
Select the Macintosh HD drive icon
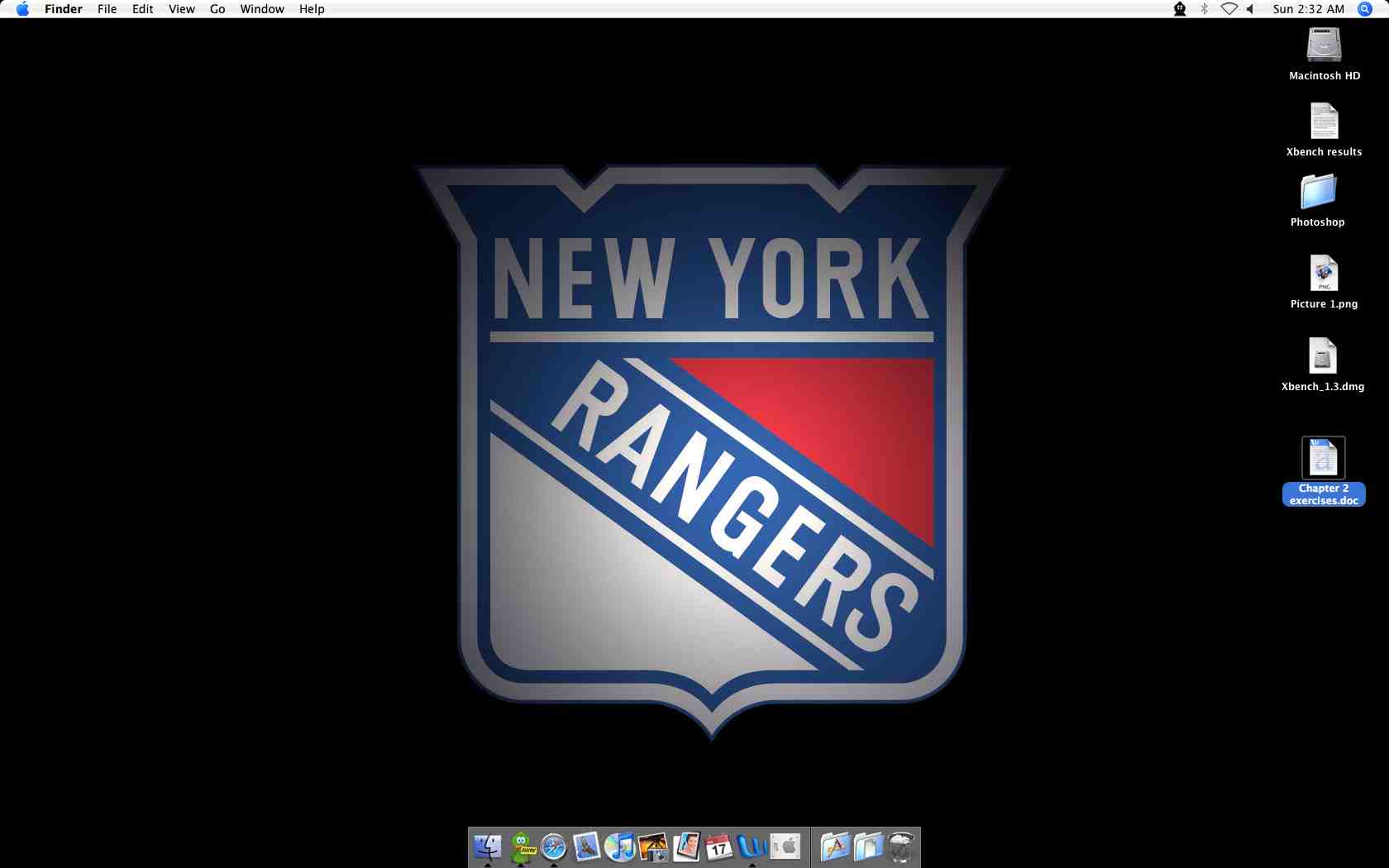[1324, 45]
